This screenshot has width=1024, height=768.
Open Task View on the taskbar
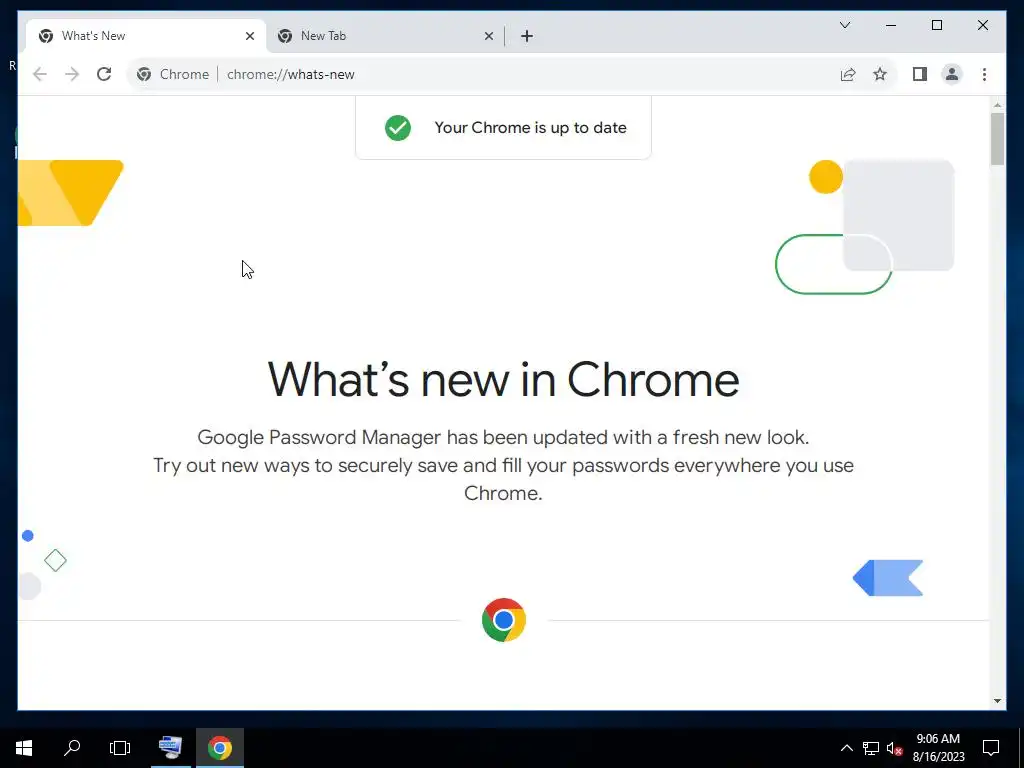pyautogui.click(x=120, y=748)
